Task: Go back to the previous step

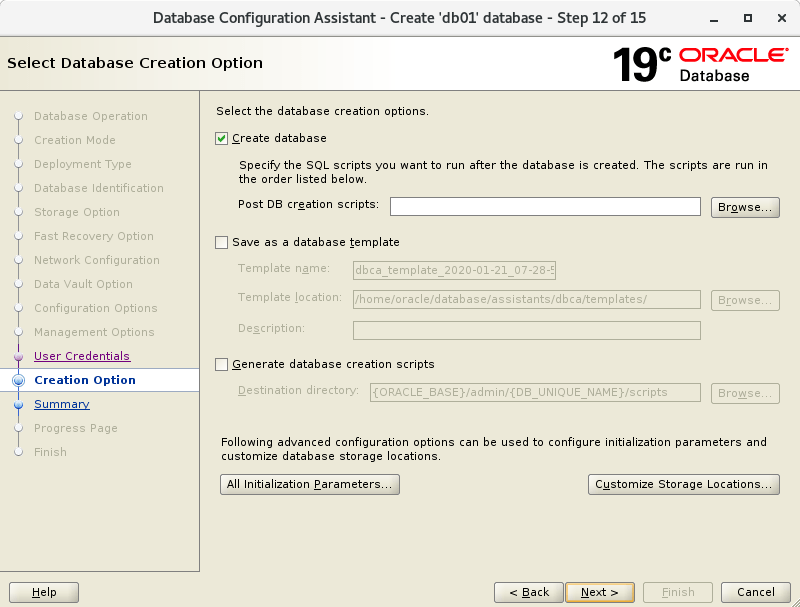Action: coord(528,592)
